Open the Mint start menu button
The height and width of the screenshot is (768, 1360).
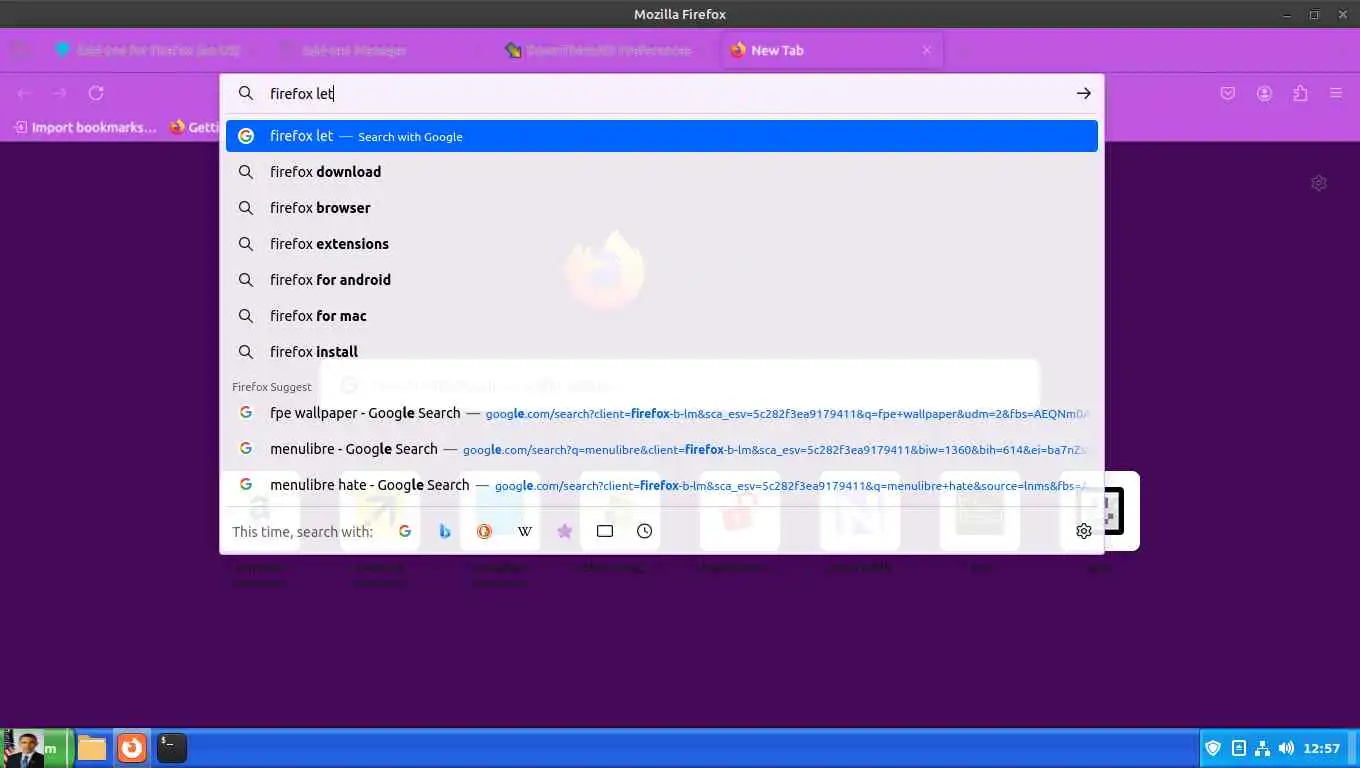click(36, 748)
